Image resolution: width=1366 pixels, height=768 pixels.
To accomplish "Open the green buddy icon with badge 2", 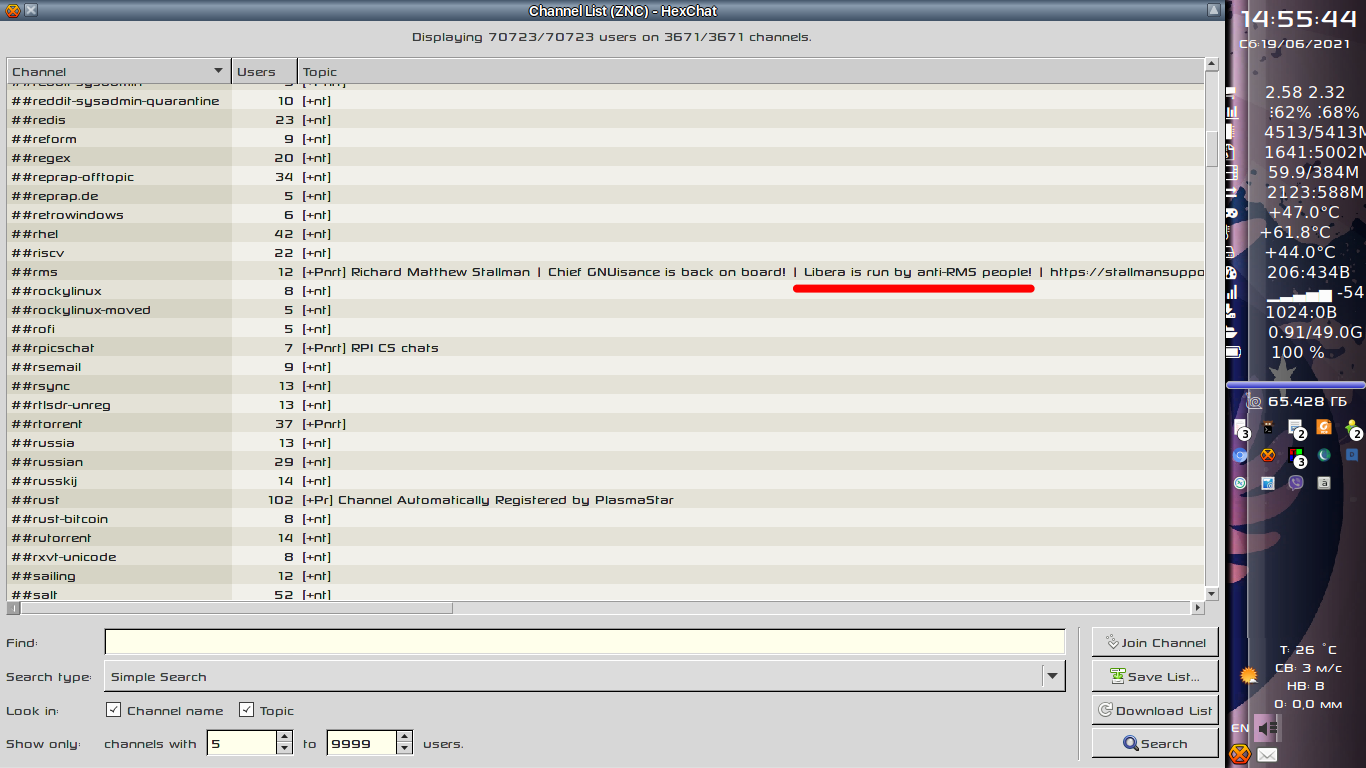I will (x=1352, y=428).
